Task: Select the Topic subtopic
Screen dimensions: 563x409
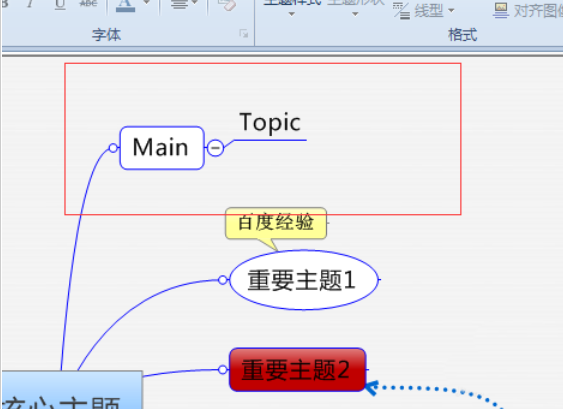Action: (270, 123)
